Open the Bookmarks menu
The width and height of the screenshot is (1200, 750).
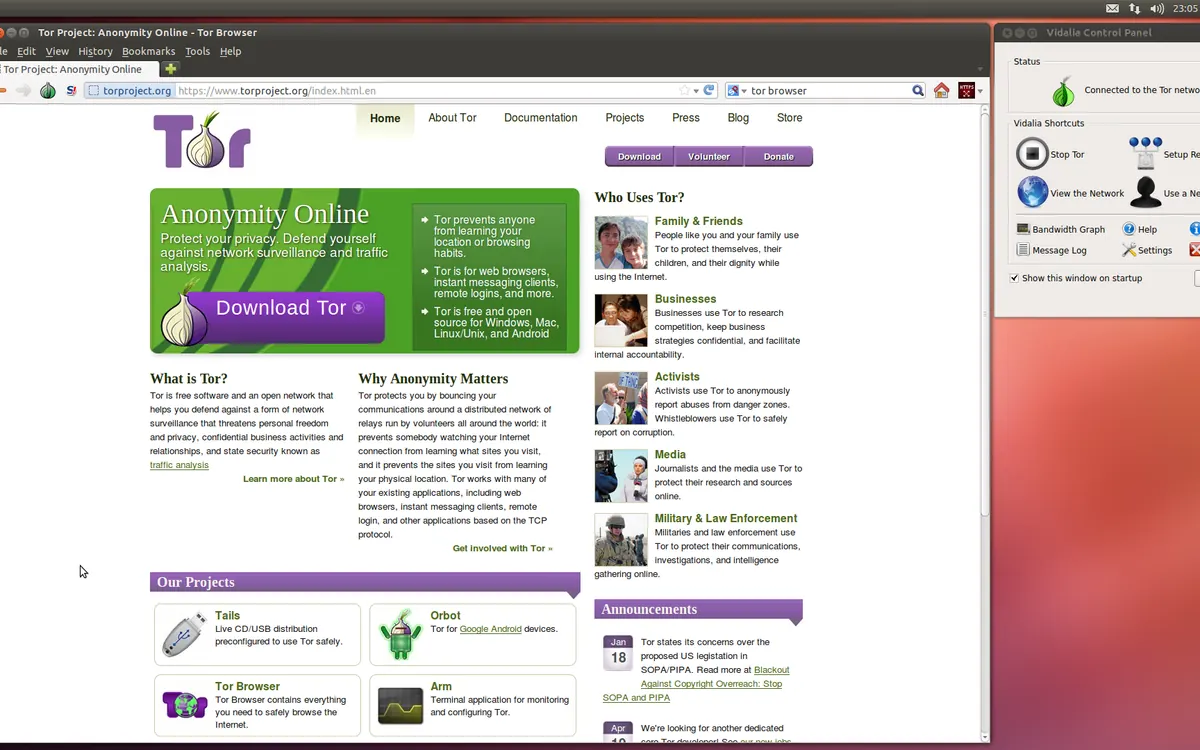point(148,51)
